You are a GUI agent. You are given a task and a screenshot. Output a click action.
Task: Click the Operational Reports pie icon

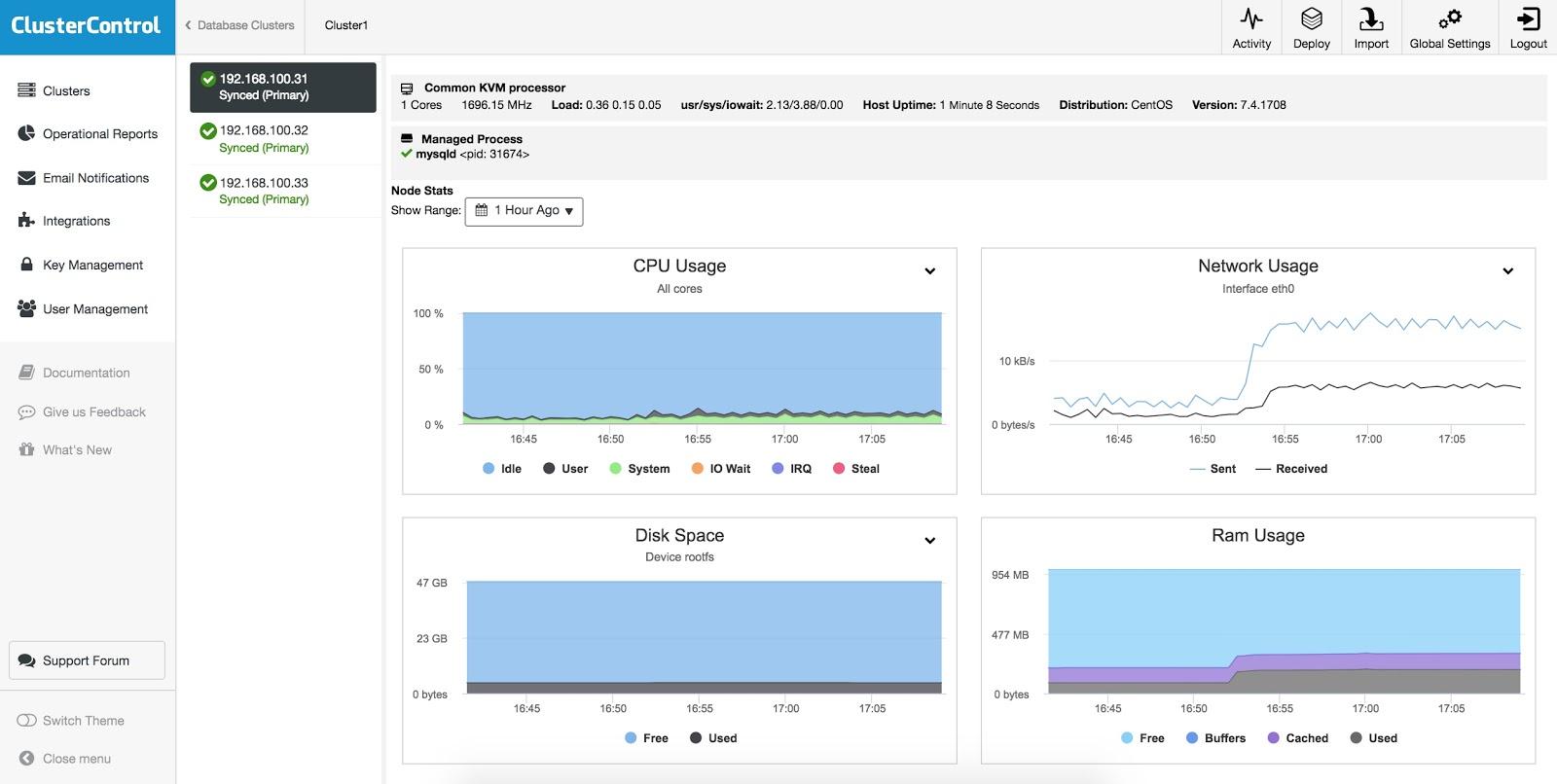coord(26,133)
